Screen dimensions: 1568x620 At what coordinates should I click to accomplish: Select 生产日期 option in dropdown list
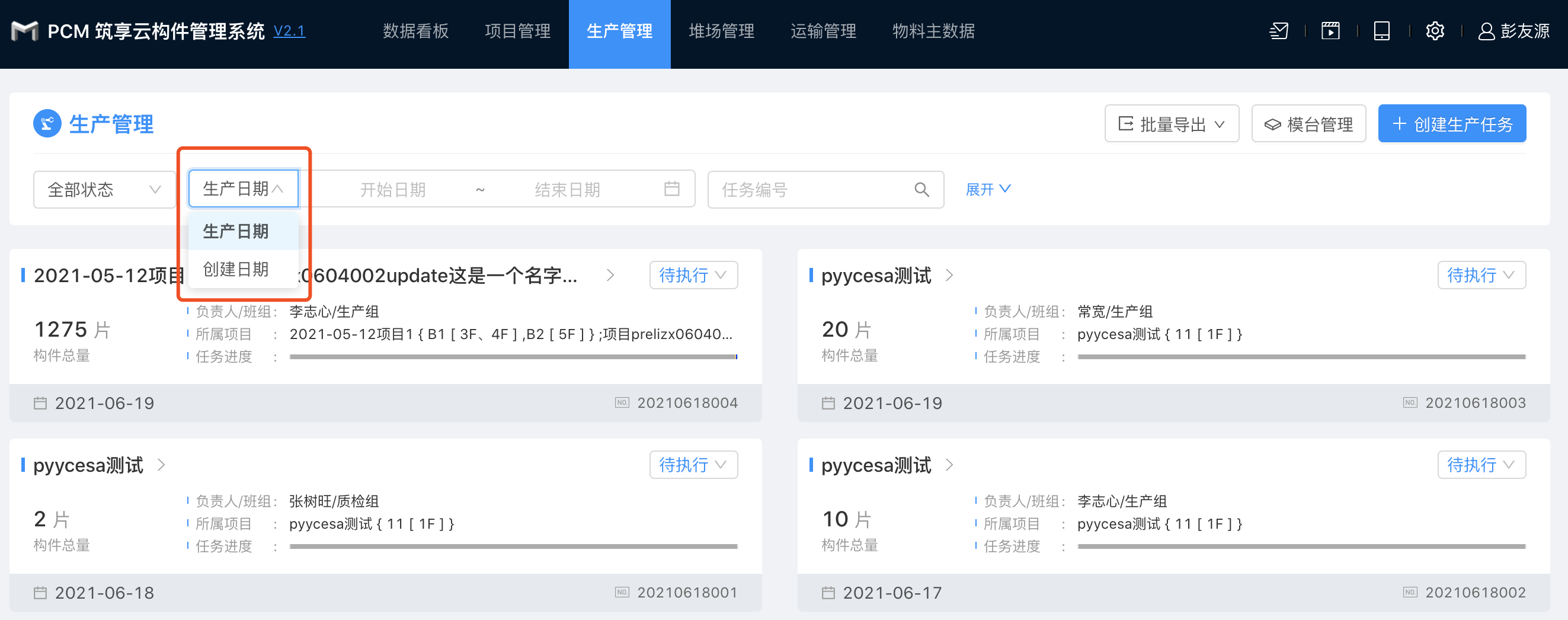click(x=244, y=231)
